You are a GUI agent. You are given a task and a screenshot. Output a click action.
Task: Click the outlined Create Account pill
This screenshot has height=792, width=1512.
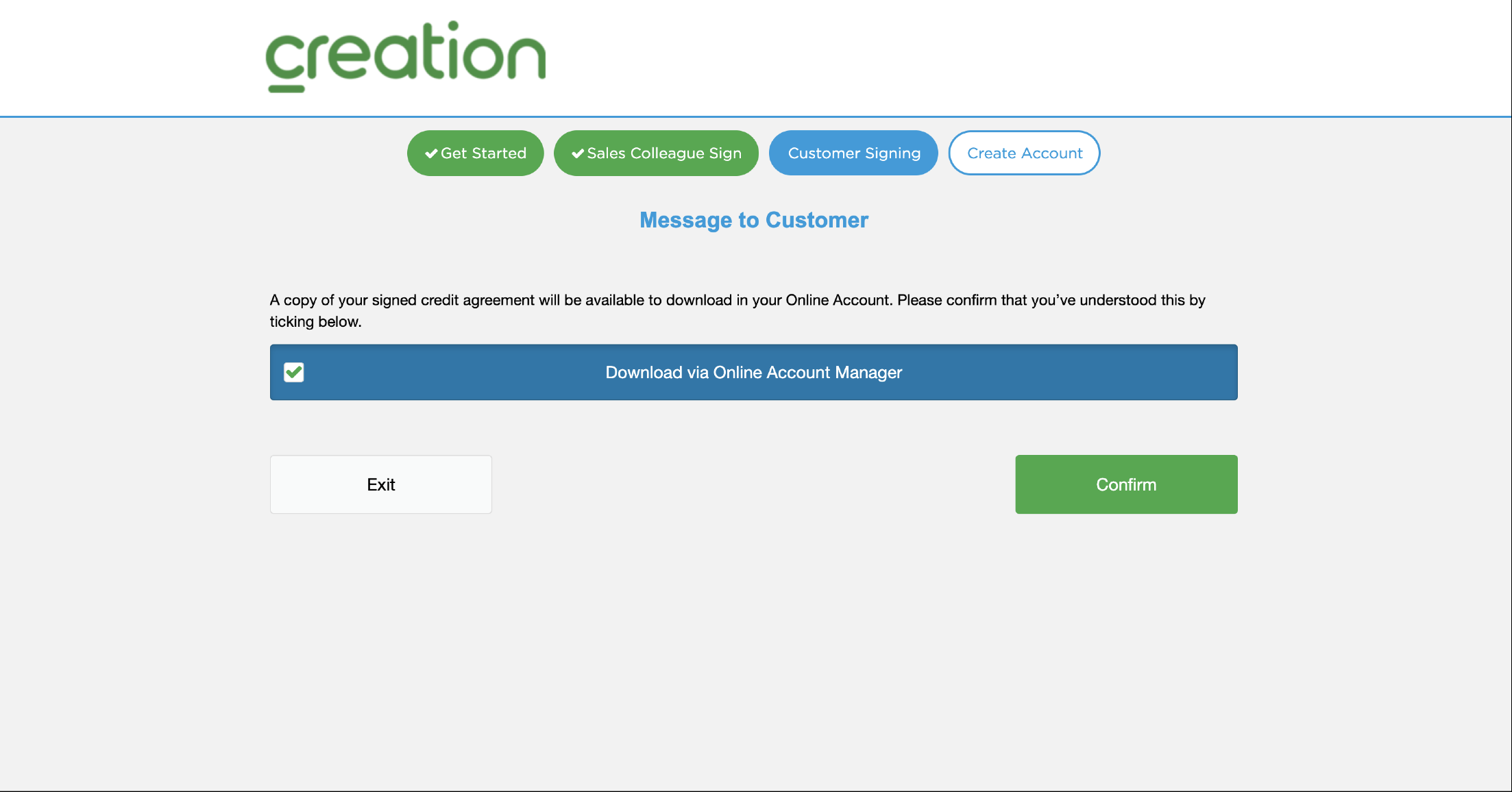click(1024, 153)
